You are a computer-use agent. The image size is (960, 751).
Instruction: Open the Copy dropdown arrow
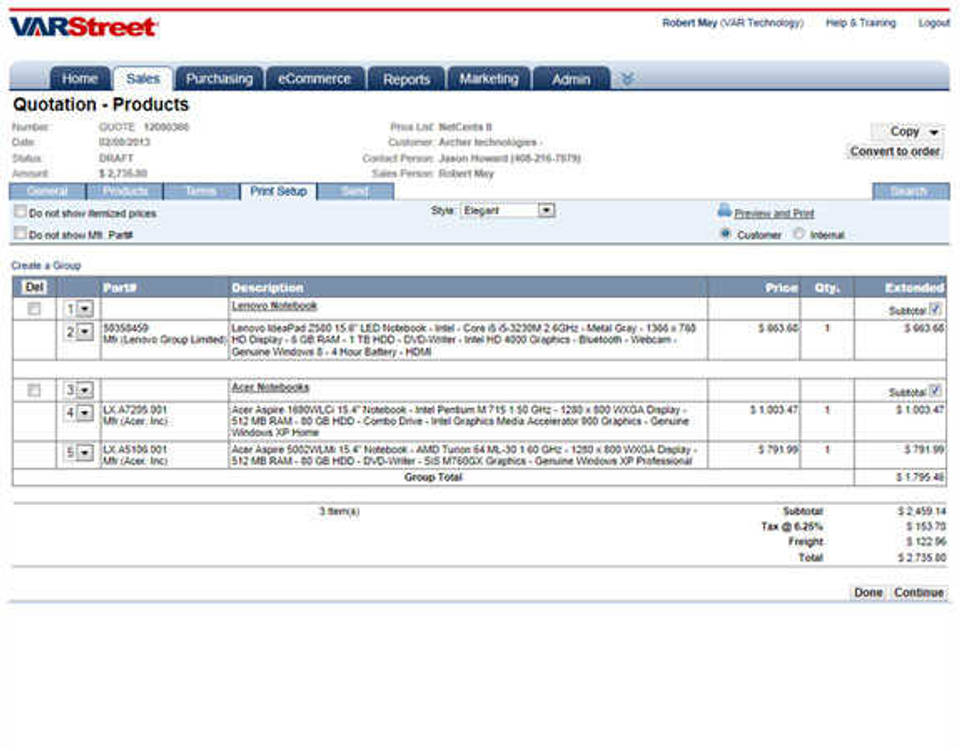934,132
